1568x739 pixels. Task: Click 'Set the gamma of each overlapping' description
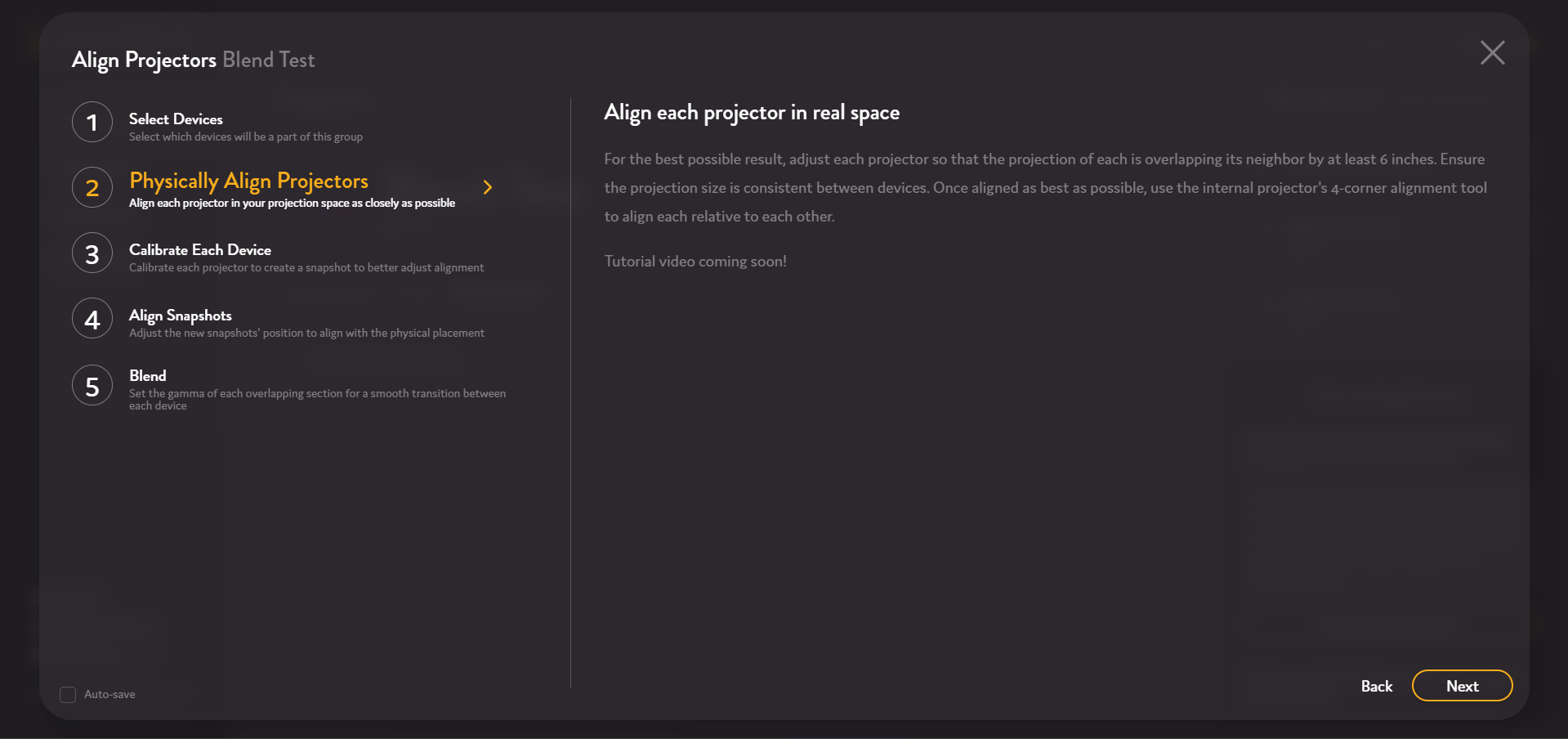pos(317,400)
